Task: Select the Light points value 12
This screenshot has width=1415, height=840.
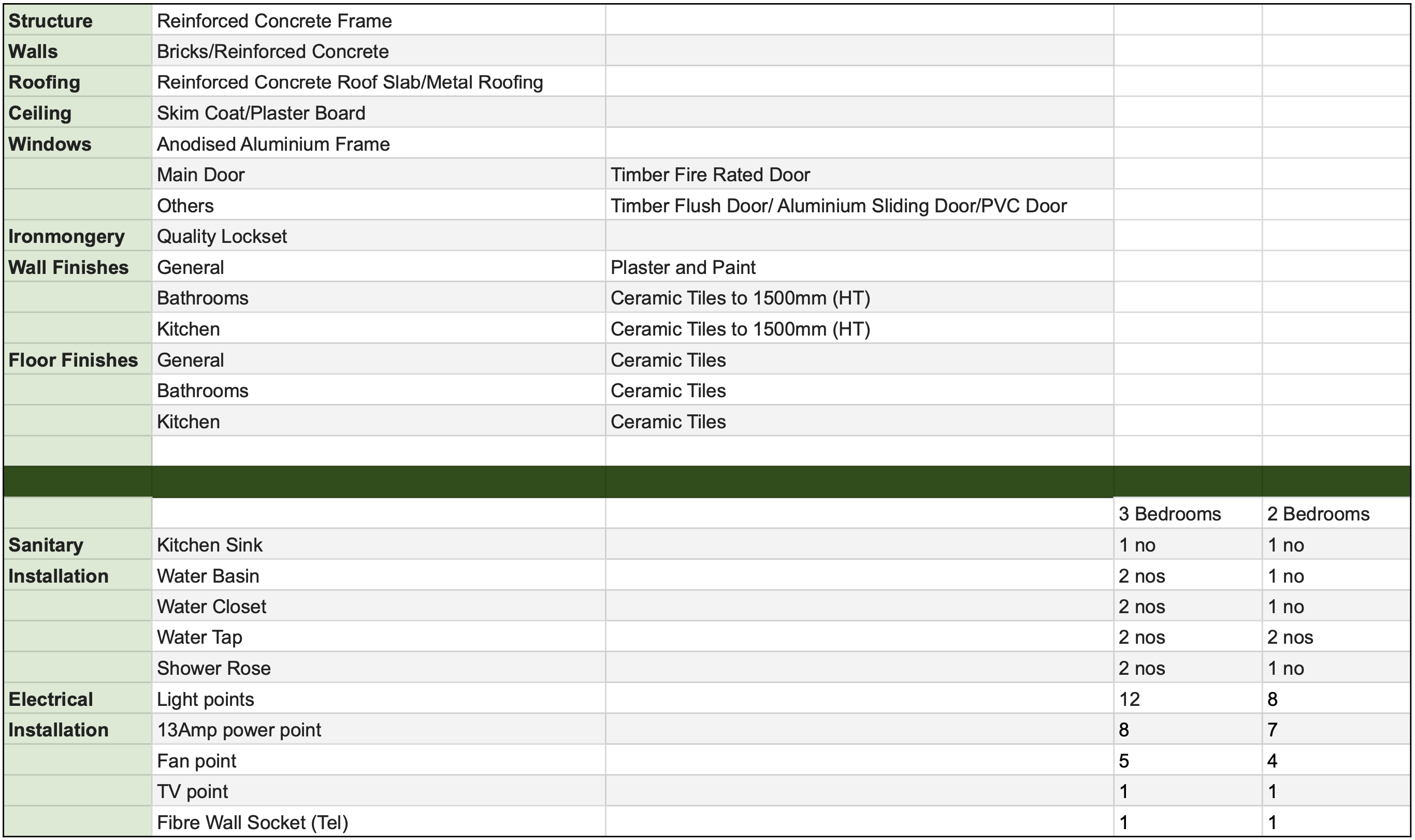Action: point(1129,700)
